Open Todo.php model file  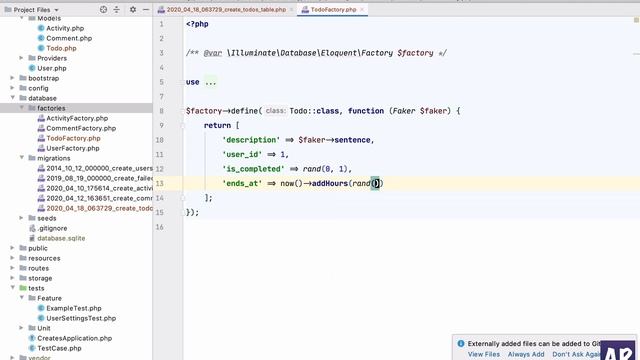(x=61, y=48)
